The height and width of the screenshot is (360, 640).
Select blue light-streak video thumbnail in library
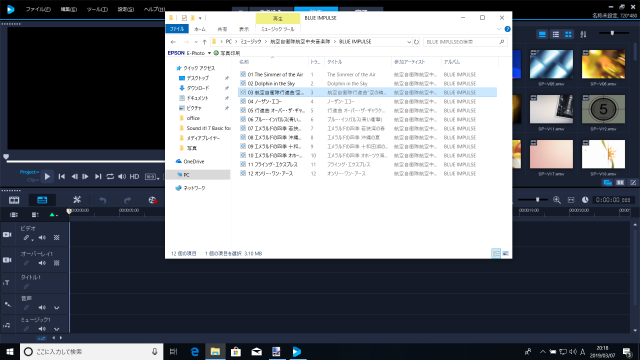pyautogui.click(x=551, y=64)
